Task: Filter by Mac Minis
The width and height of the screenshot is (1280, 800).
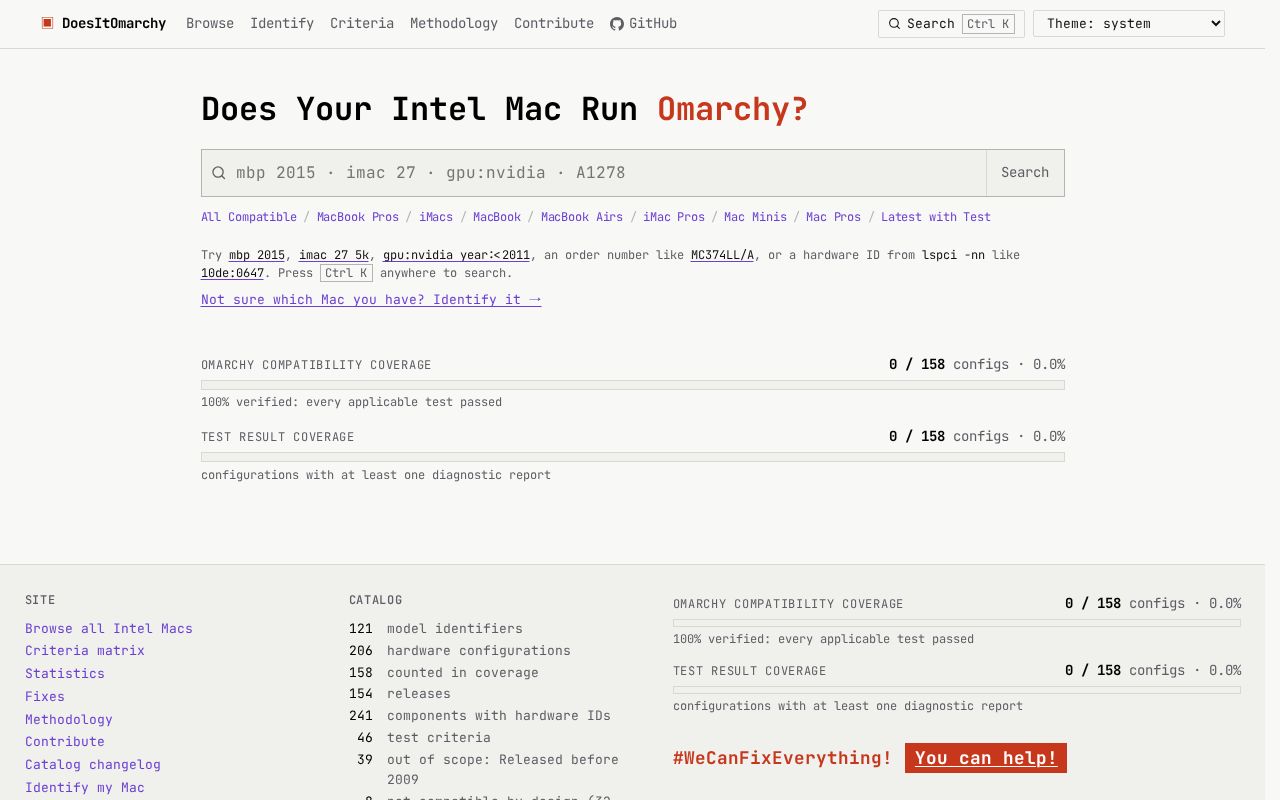Action: pyautogui.click(x=755, y=217)
